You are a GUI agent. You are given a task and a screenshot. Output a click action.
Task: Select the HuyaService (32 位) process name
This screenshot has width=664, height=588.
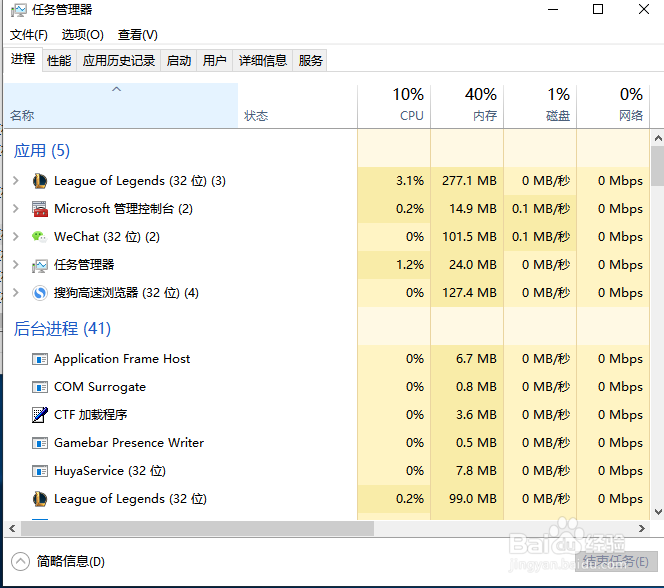tap(110, 471)
